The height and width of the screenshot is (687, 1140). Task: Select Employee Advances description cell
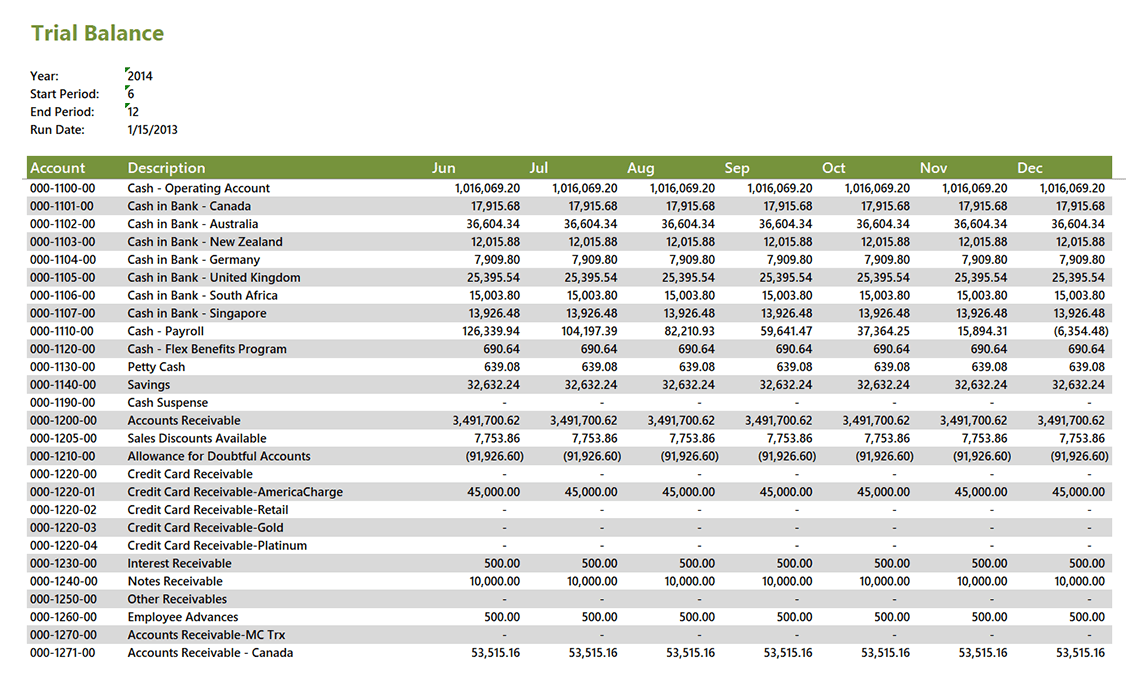point(183,617)
